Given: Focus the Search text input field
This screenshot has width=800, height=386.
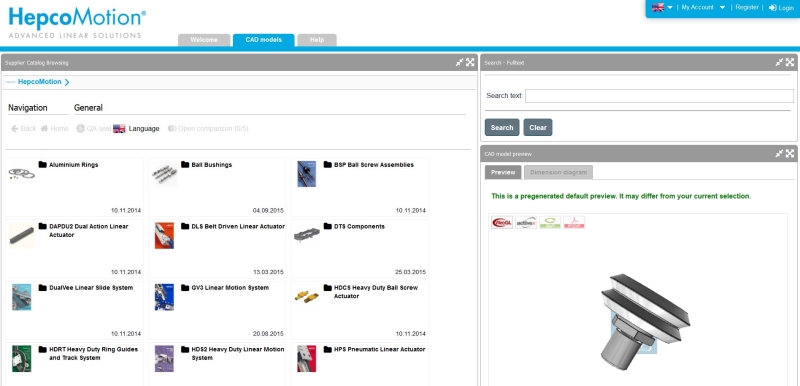Looking at the screenshot, I should tap(659, 96).
